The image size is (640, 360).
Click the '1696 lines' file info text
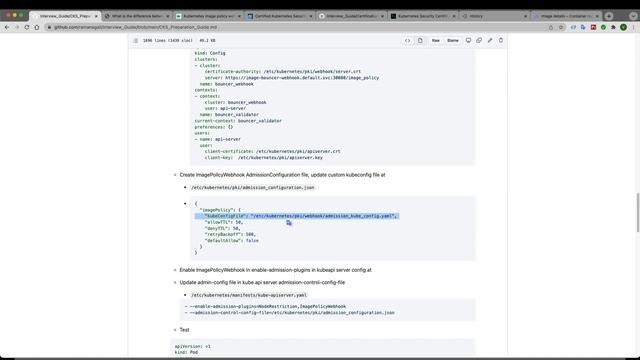click(167, 40)
